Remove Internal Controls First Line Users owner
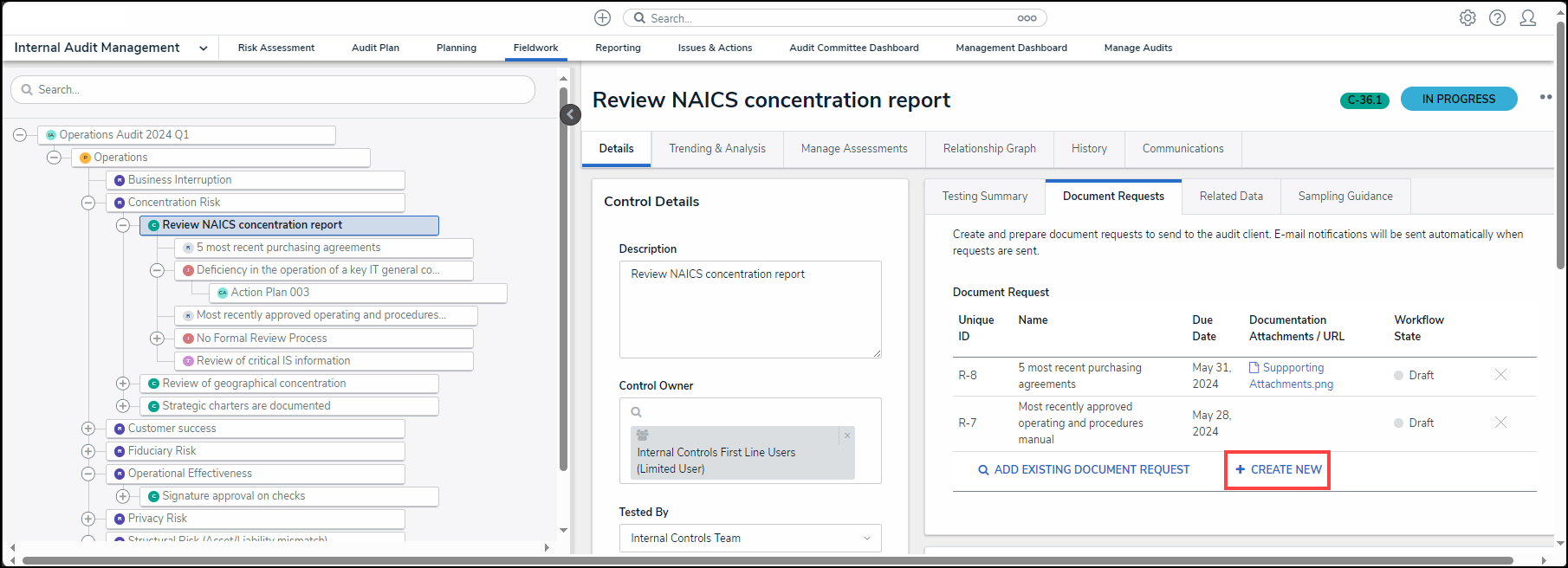Image resolution: width=1568 pixels, height=568 pixels. click(847, 436)
